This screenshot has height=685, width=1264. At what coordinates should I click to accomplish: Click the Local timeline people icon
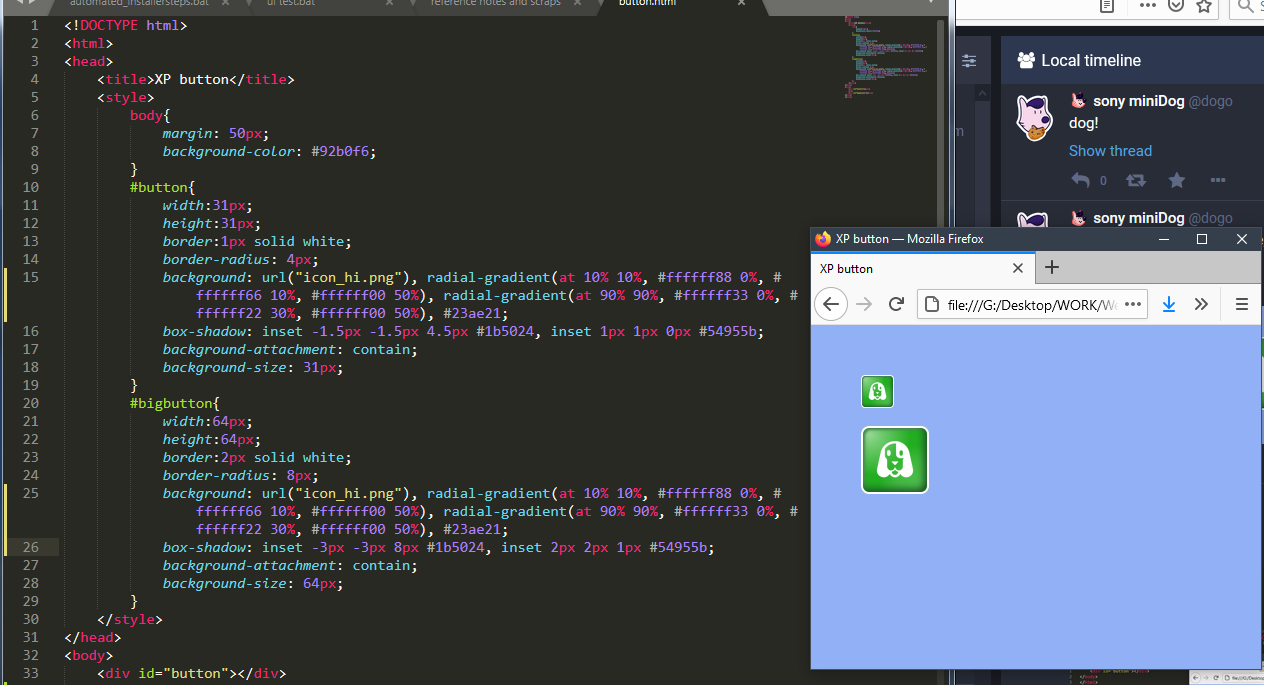pos(1026,60)
